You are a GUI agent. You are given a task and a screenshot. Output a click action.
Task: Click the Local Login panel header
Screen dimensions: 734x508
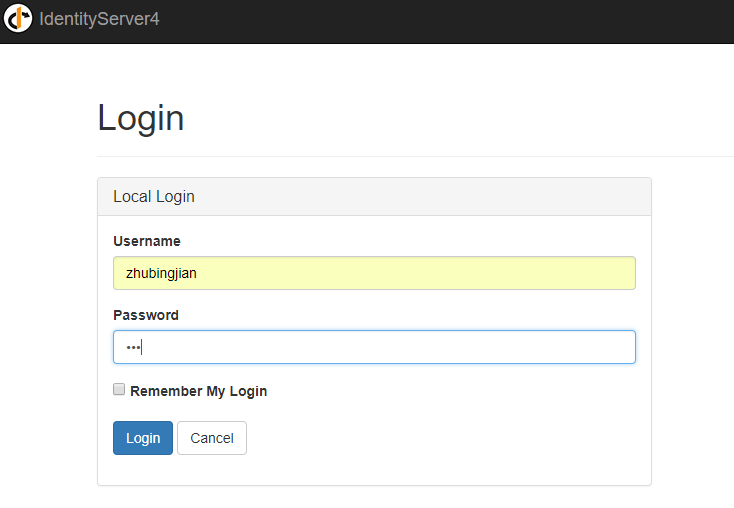point(374,197)
